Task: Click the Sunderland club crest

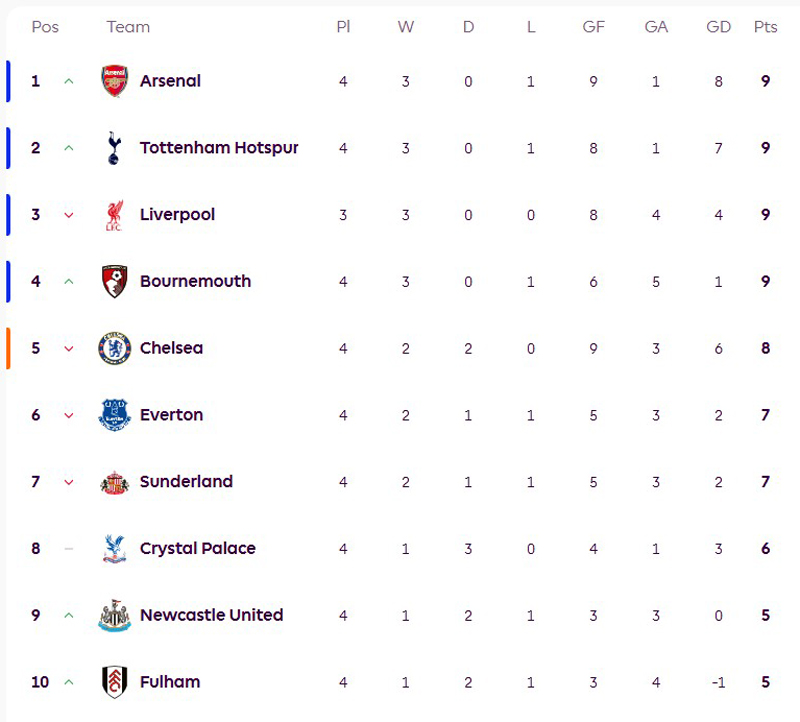Action: (x=114, y=482)
